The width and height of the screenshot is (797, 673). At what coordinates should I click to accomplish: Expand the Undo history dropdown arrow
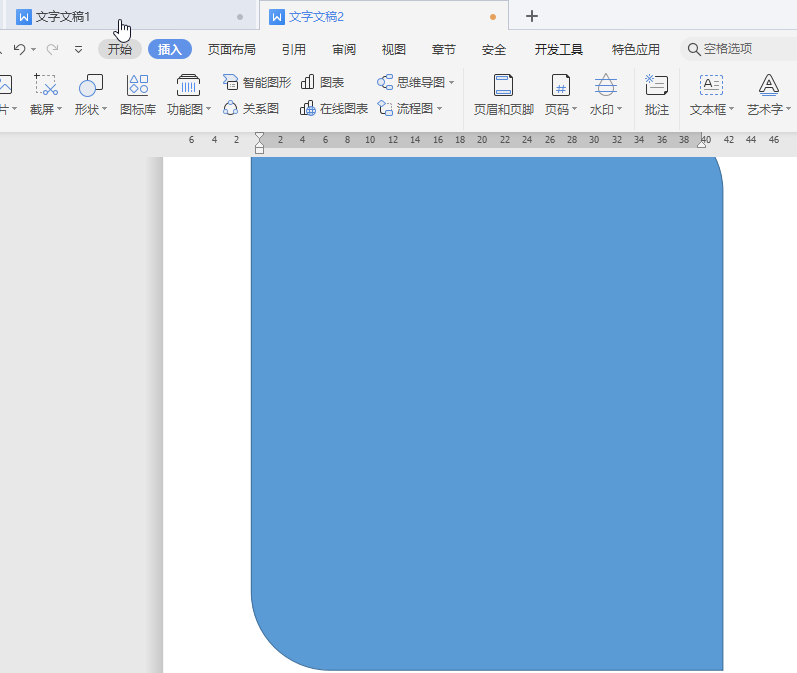34,49
